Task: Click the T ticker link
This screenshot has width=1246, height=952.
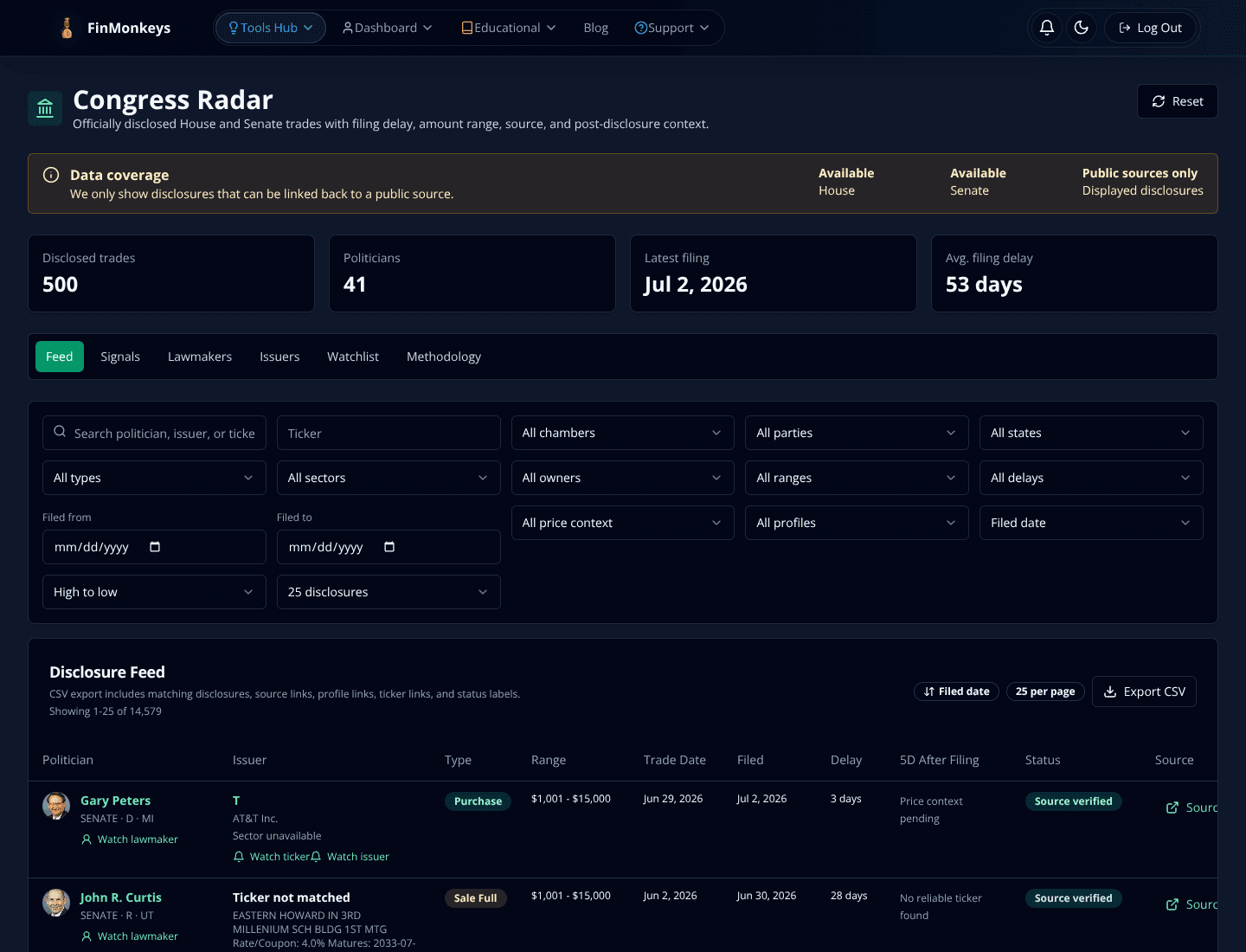Action: (236, 801)
